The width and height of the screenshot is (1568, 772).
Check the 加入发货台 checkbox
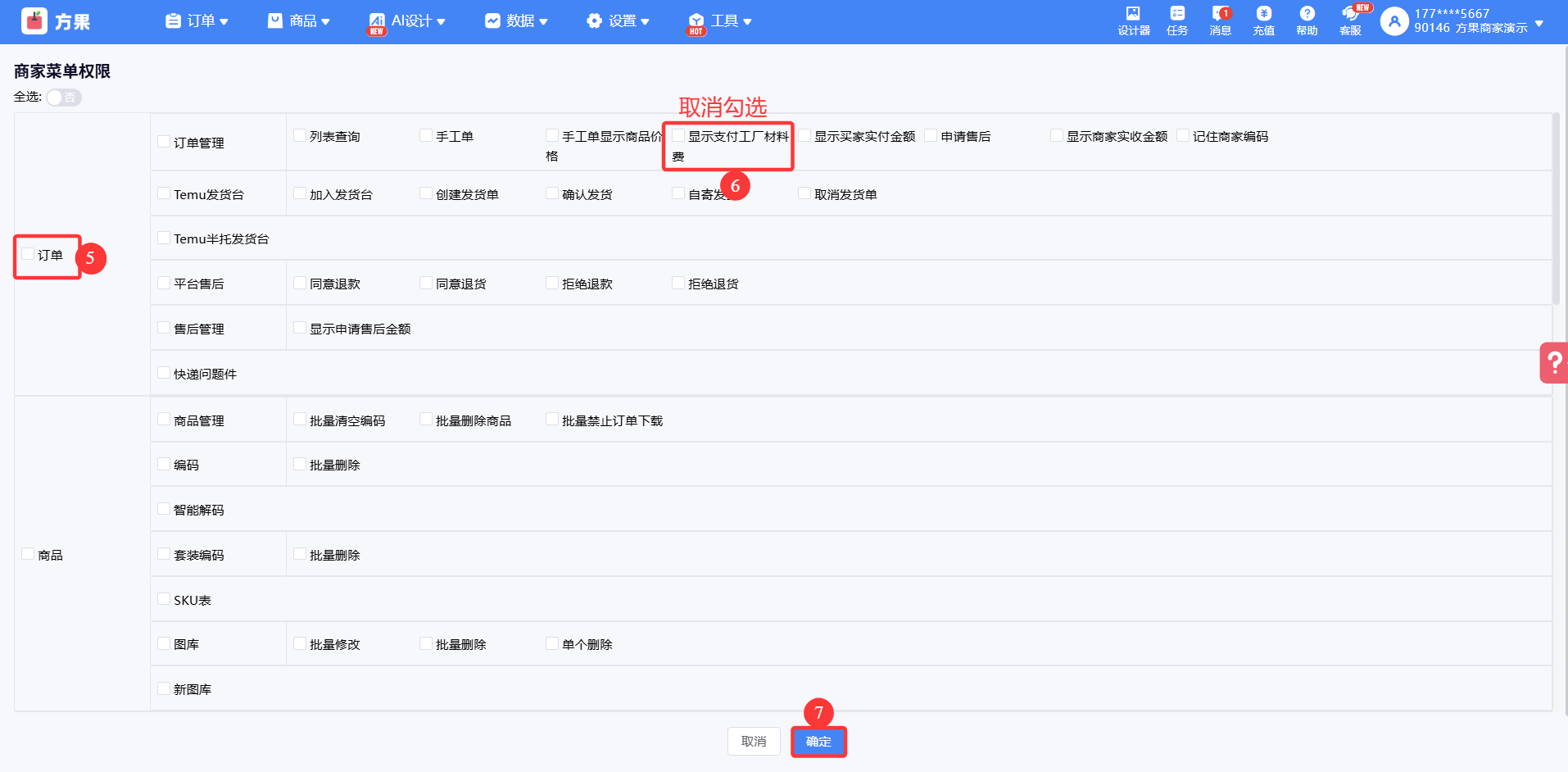[300, 193]
